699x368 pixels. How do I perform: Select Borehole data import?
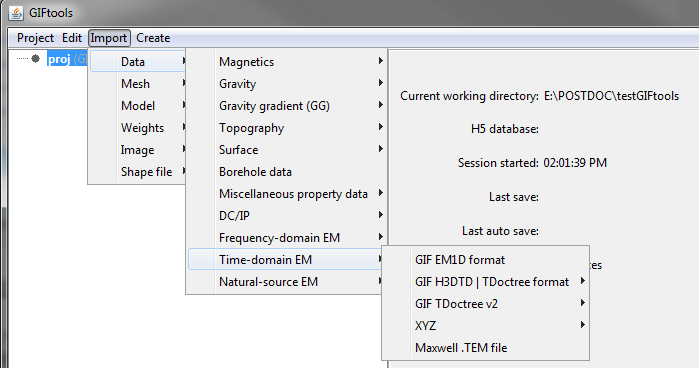287,172
